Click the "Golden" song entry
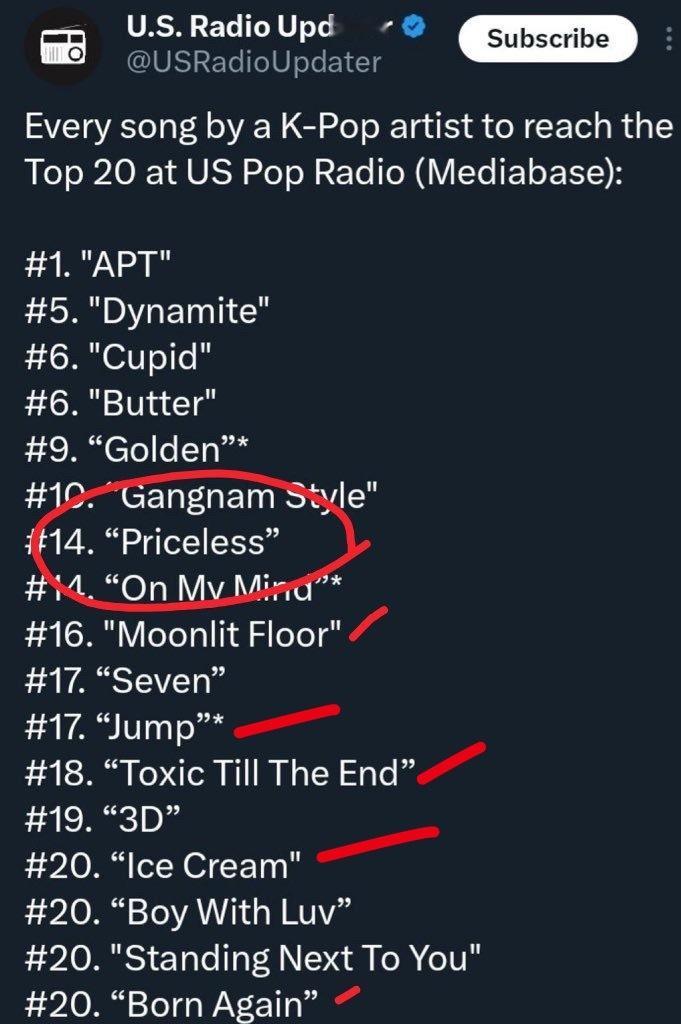681x1024 pixels. click(x=136, y=449)
